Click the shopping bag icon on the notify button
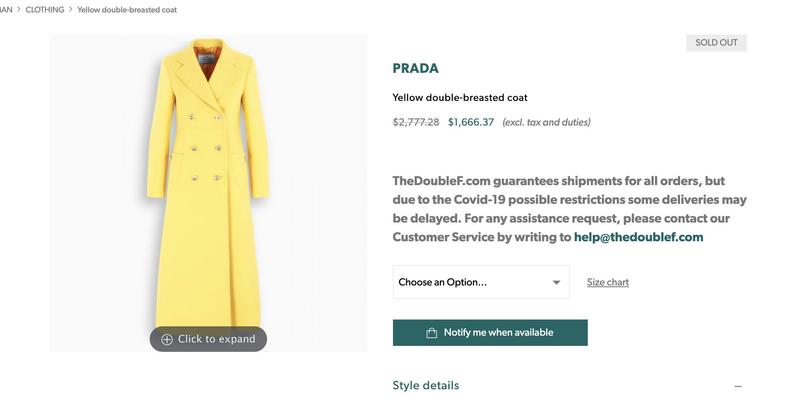800x400 pixels. (x=432, y=333)
